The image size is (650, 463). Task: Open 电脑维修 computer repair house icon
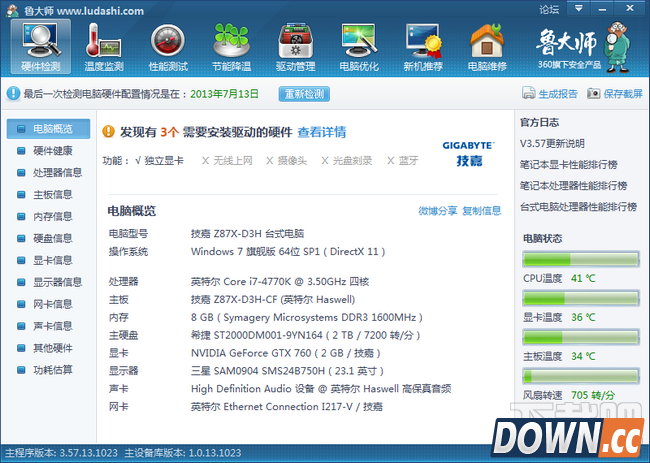coord(487,47)
